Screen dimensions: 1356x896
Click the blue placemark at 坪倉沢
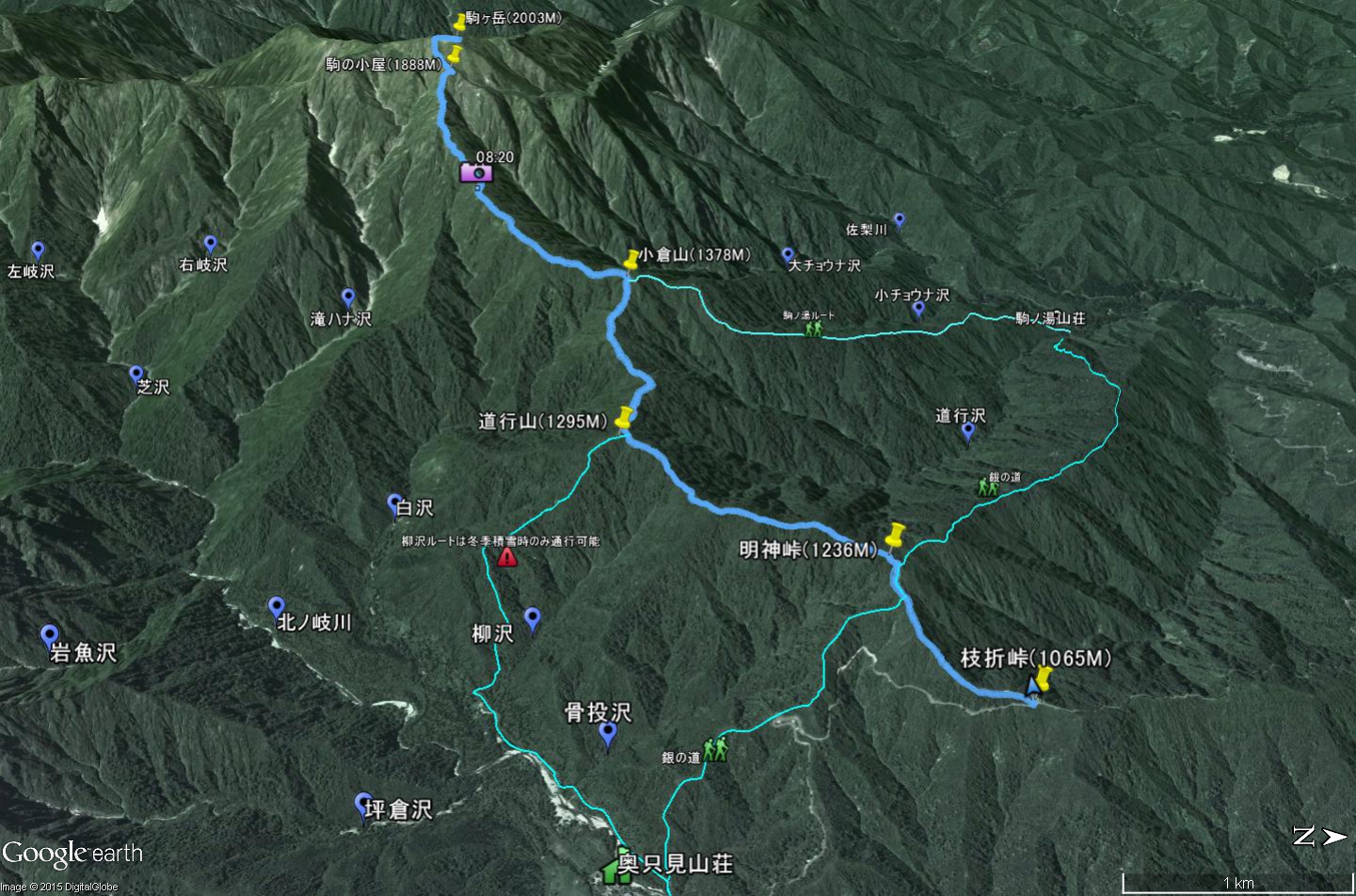coord(362,808)
